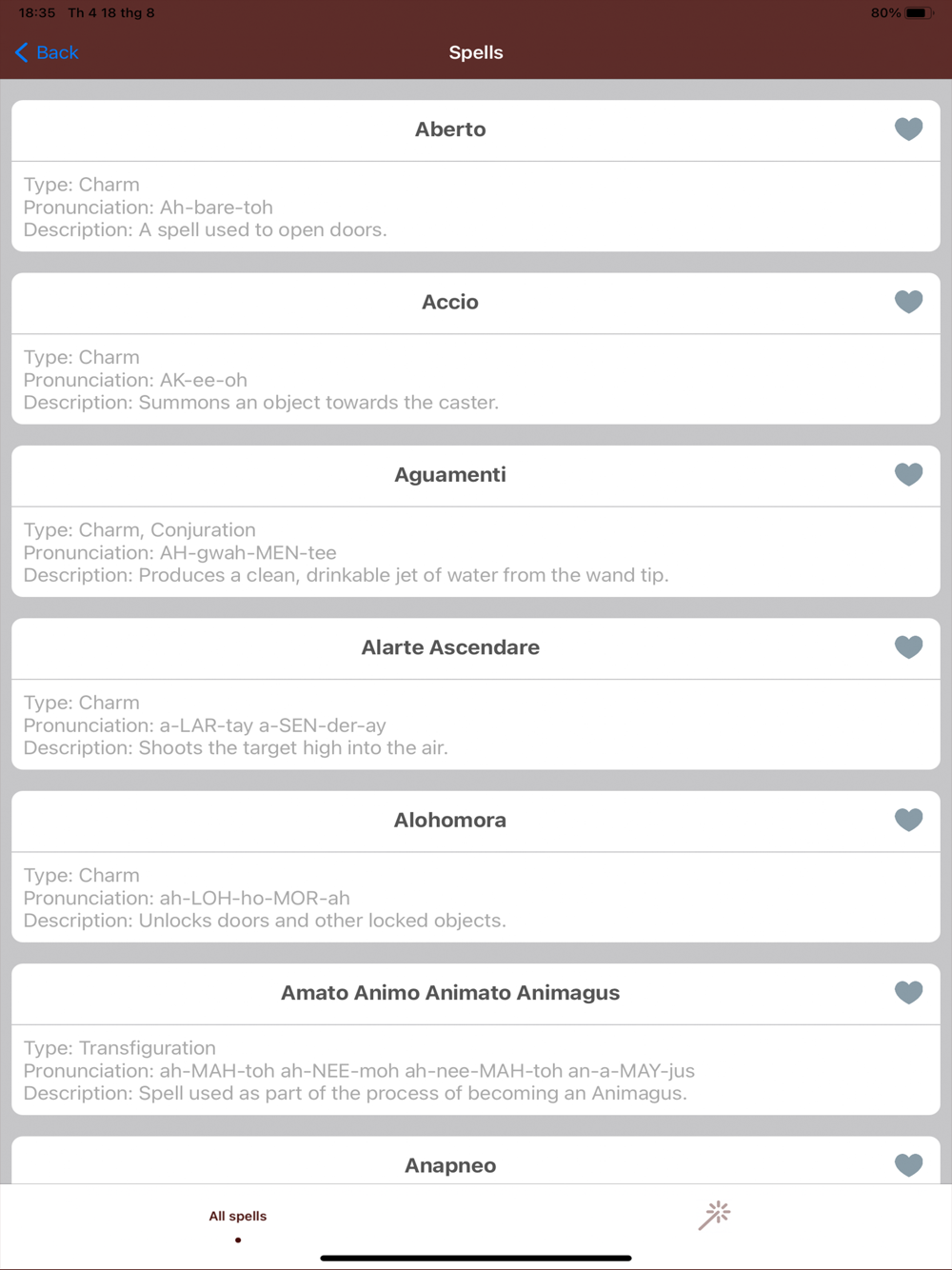Tap the Anapneo spell title
The height and width of the screenshot is (1270, 952).
[x=450, y=1165]
